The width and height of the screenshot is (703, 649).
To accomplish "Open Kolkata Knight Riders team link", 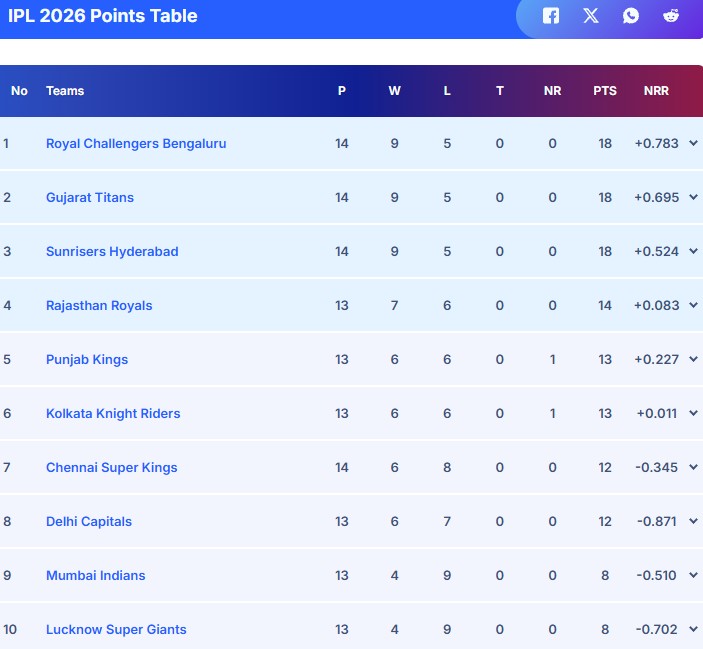I will tap(113, 413).
